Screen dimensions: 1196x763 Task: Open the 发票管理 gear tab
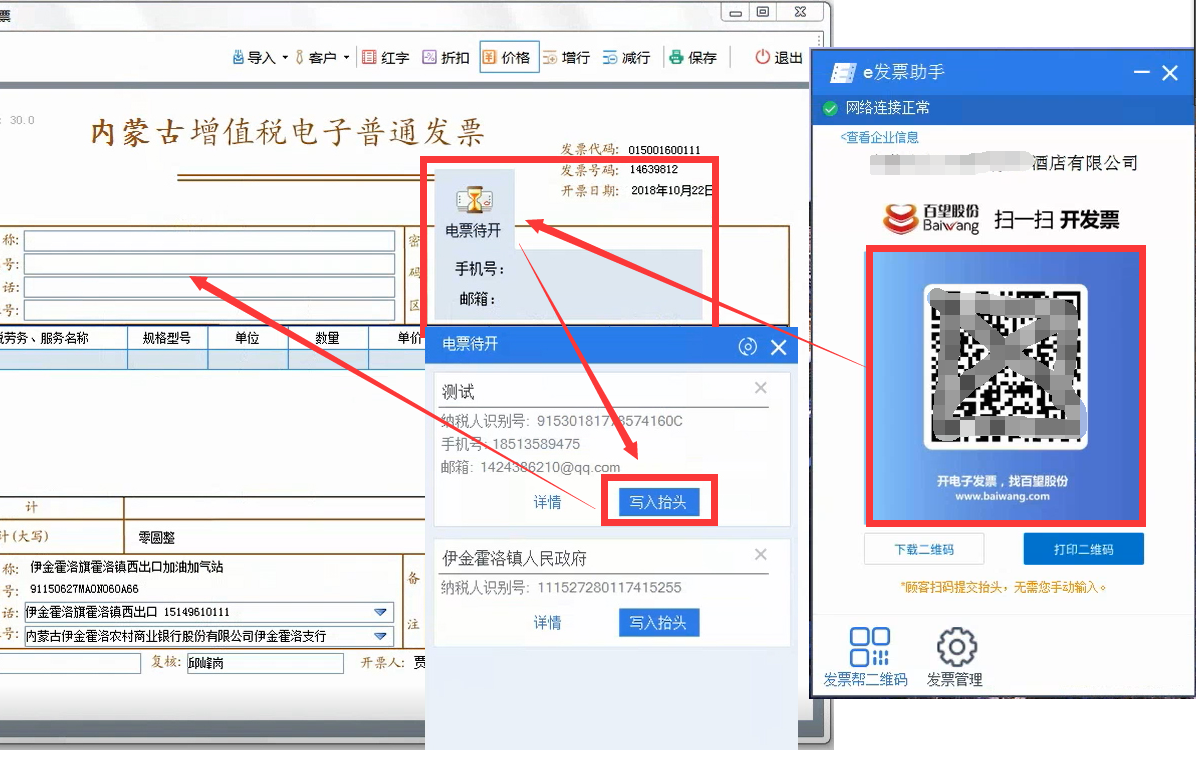click(x=955, y=657)
